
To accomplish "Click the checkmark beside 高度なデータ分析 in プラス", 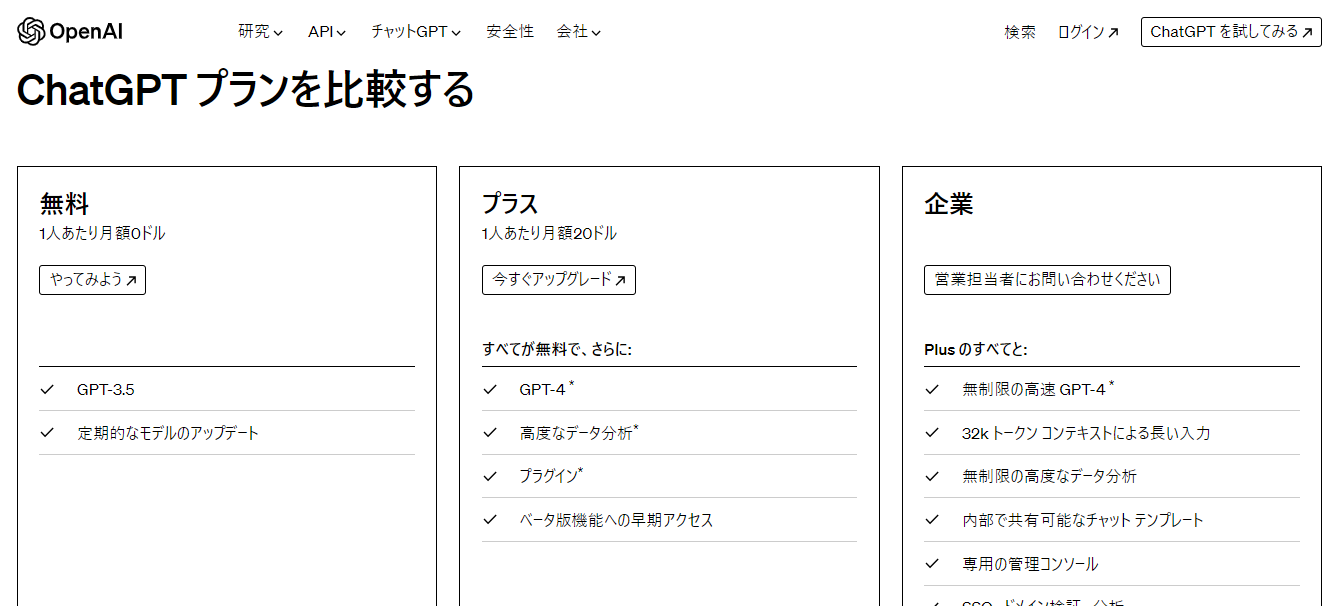I will click(489, 433).
